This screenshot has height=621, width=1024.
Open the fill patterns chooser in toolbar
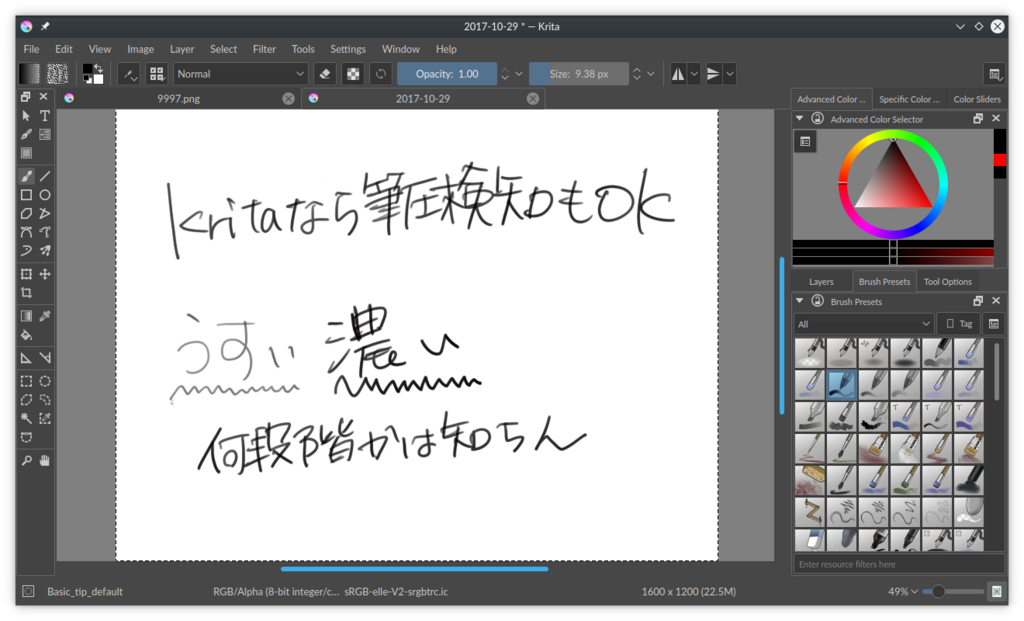point(57,74)
